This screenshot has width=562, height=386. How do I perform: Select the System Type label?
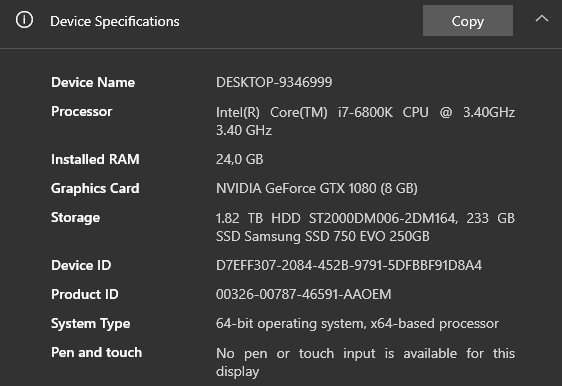pyautogui.click(x=91, y=324)
